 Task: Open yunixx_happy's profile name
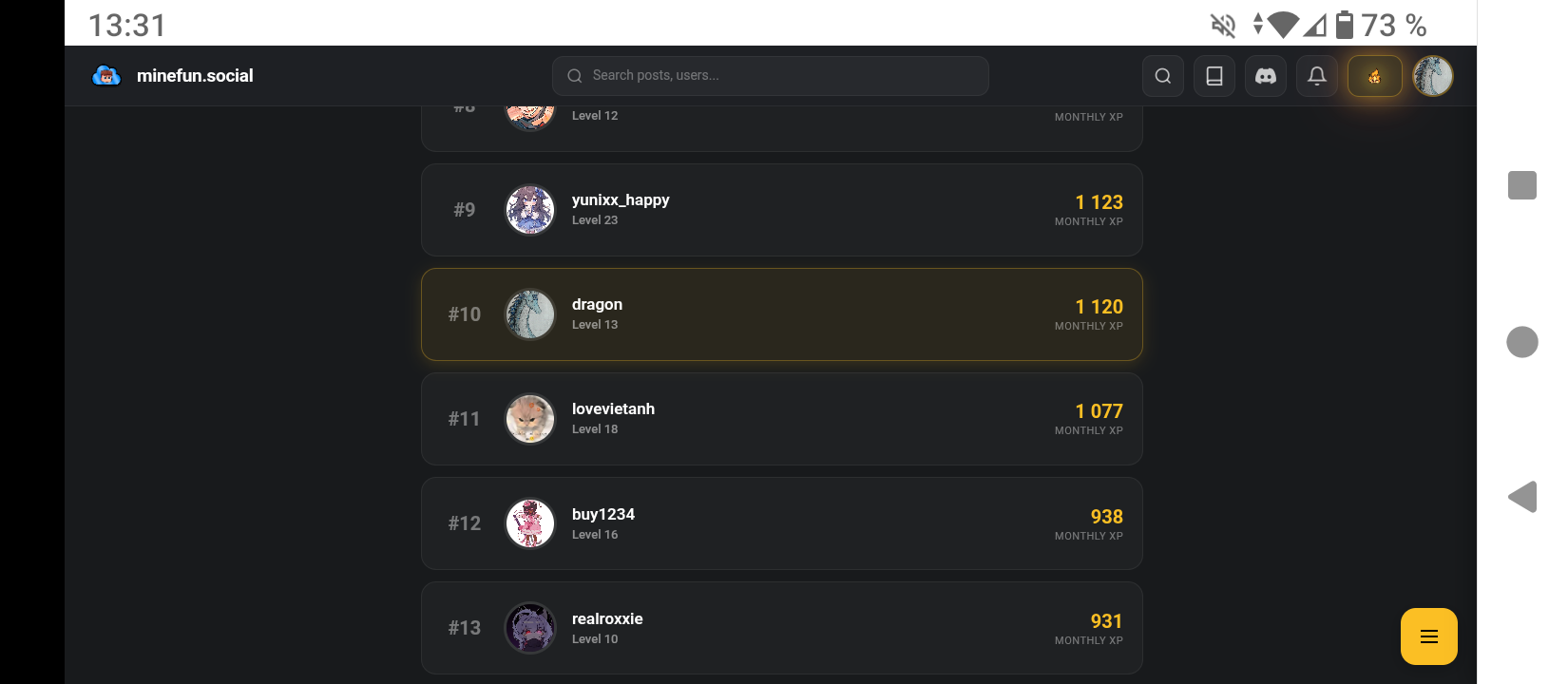[621, 199]
